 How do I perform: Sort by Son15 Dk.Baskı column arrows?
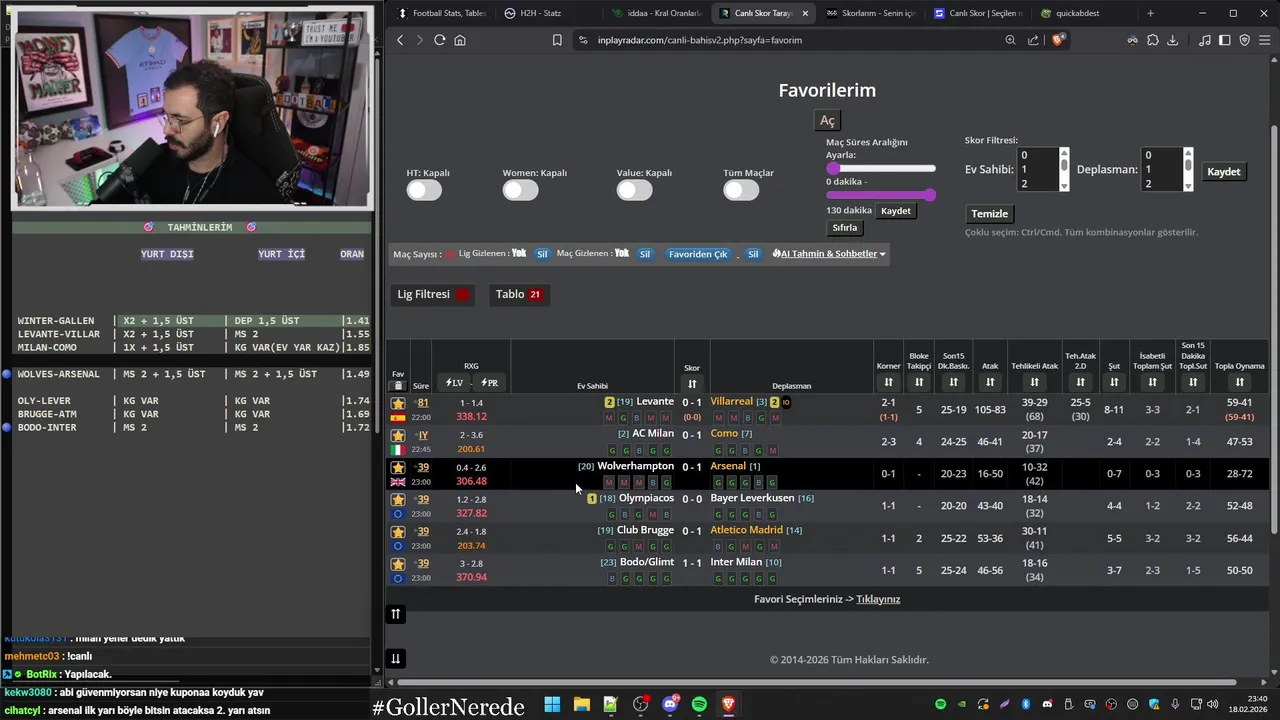[x=953, y=382]
